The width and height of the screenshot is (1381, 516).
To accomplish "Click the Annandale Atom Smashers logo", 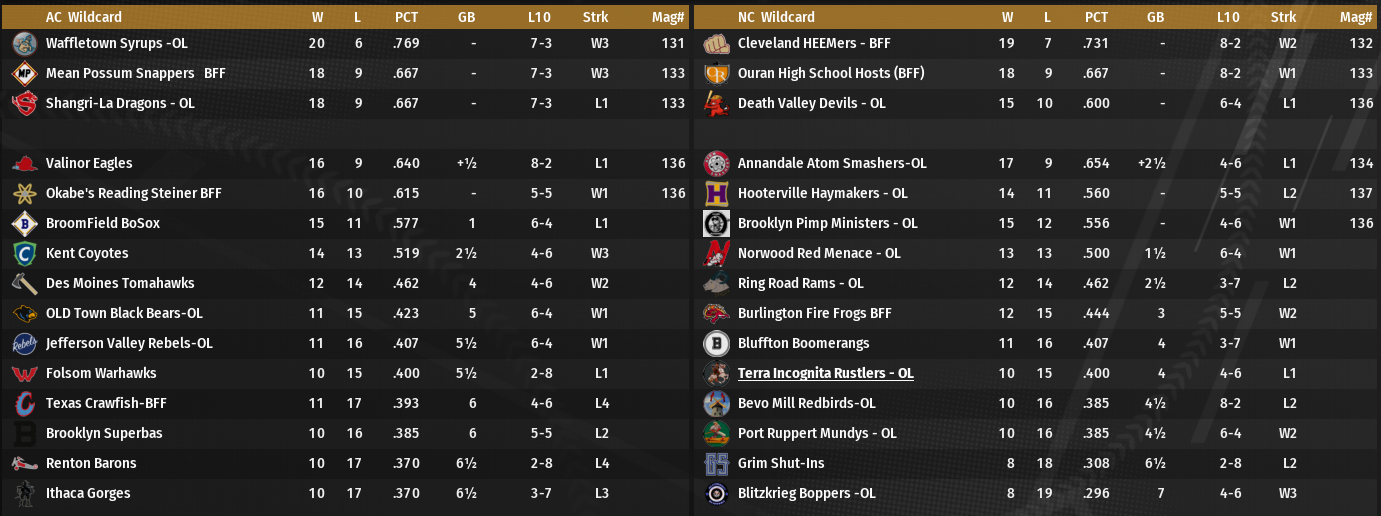I will pyautogui.click(x=716, y=164).
